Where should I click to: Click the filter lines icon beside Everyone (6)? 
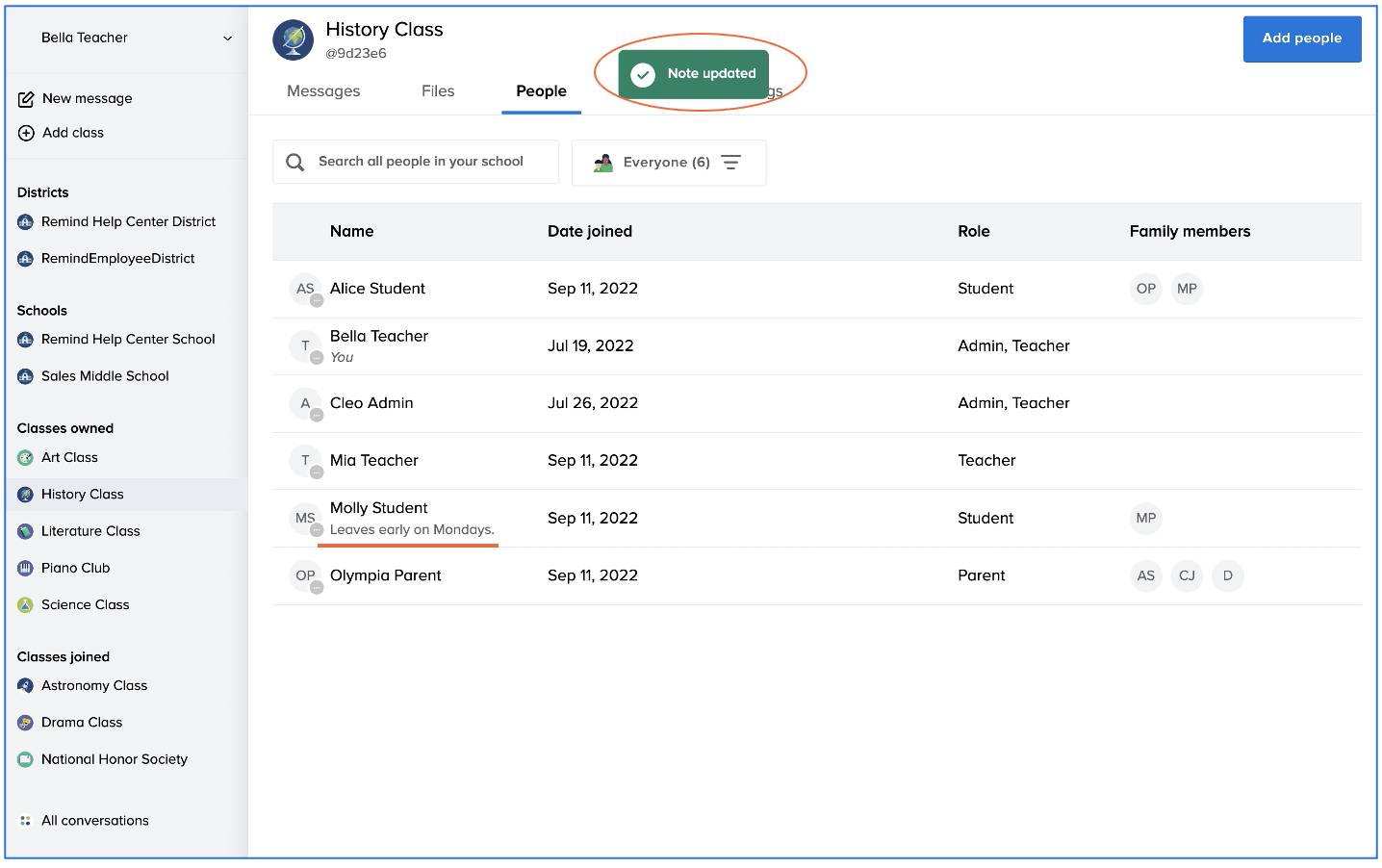click(731, 163)
